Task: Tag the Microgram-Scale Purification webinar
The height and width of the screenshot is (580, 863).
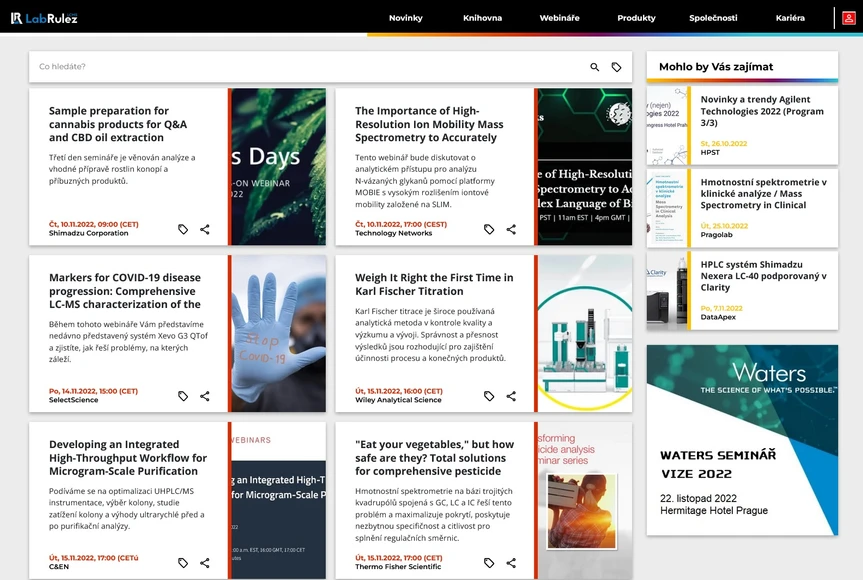Action: click(x=183, y=563)
